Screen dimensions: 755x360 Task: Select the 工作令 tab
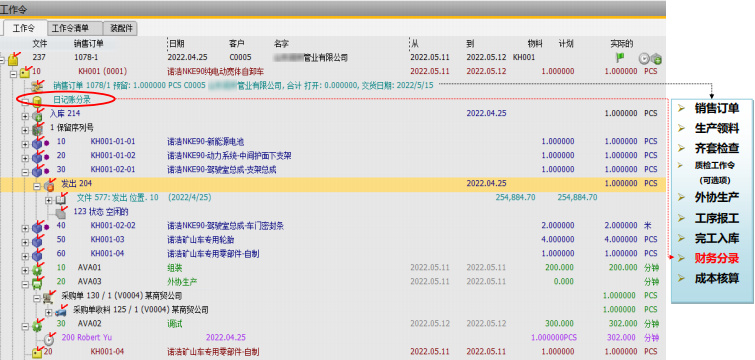click(x=24, y=28)
